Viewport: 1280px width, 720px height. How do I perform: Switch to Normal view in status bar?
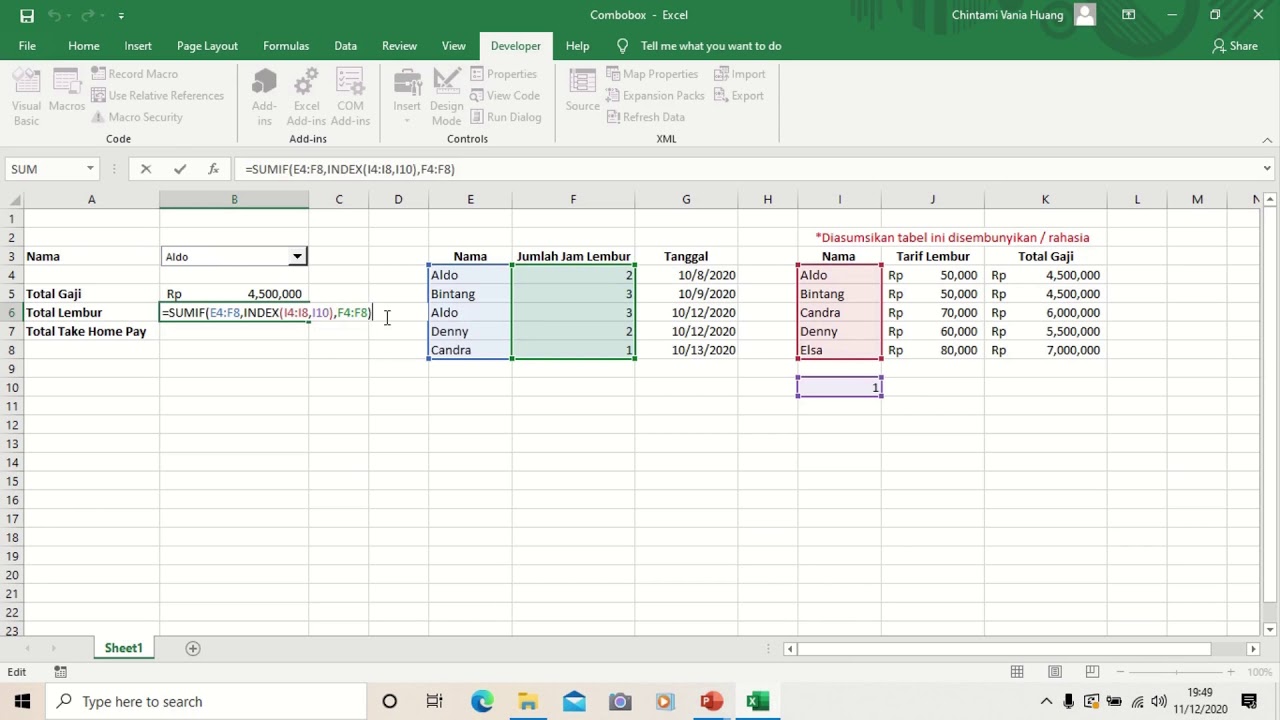1017,672
